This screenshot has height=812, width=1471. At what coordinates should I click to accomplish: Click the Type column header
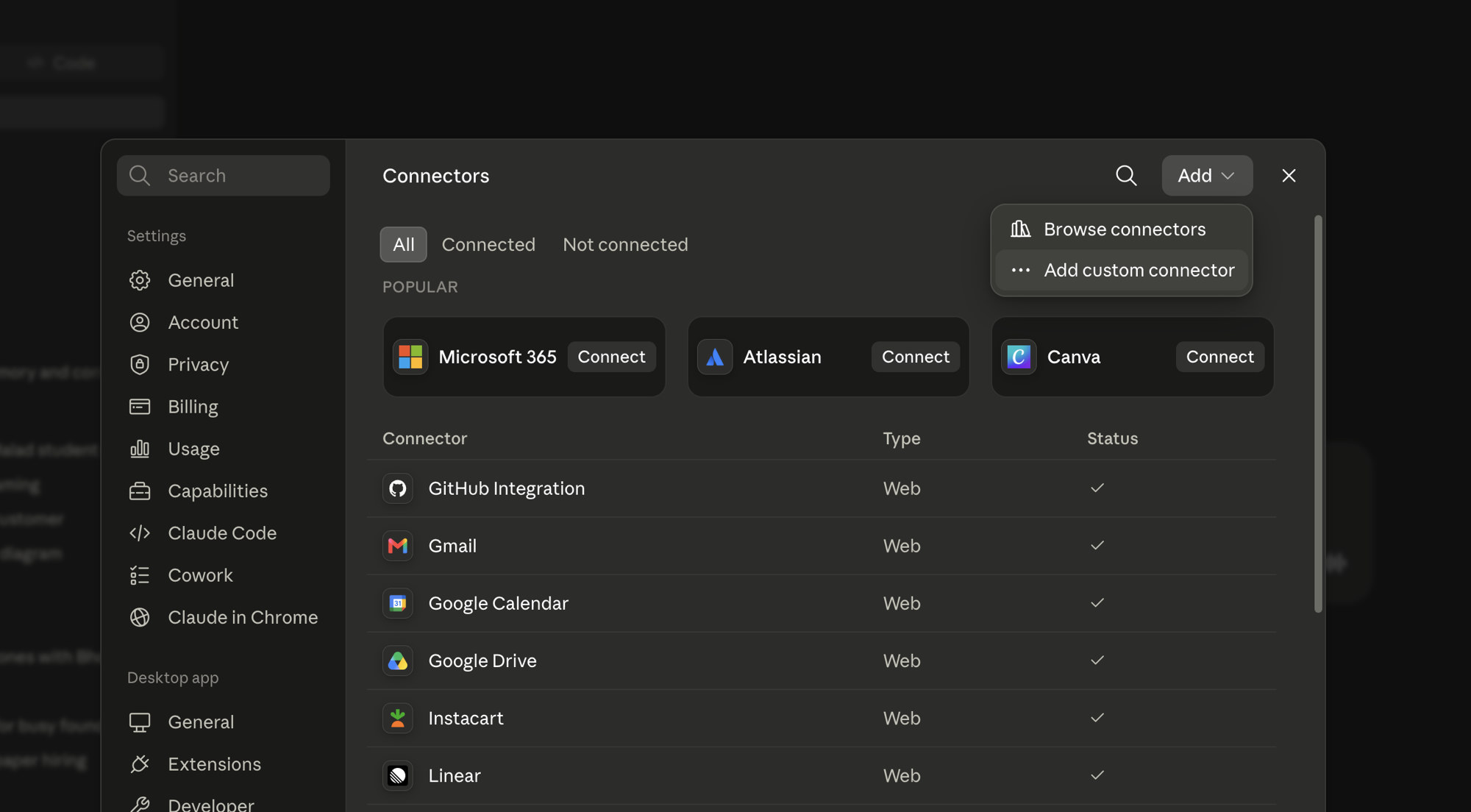[902, 438]
